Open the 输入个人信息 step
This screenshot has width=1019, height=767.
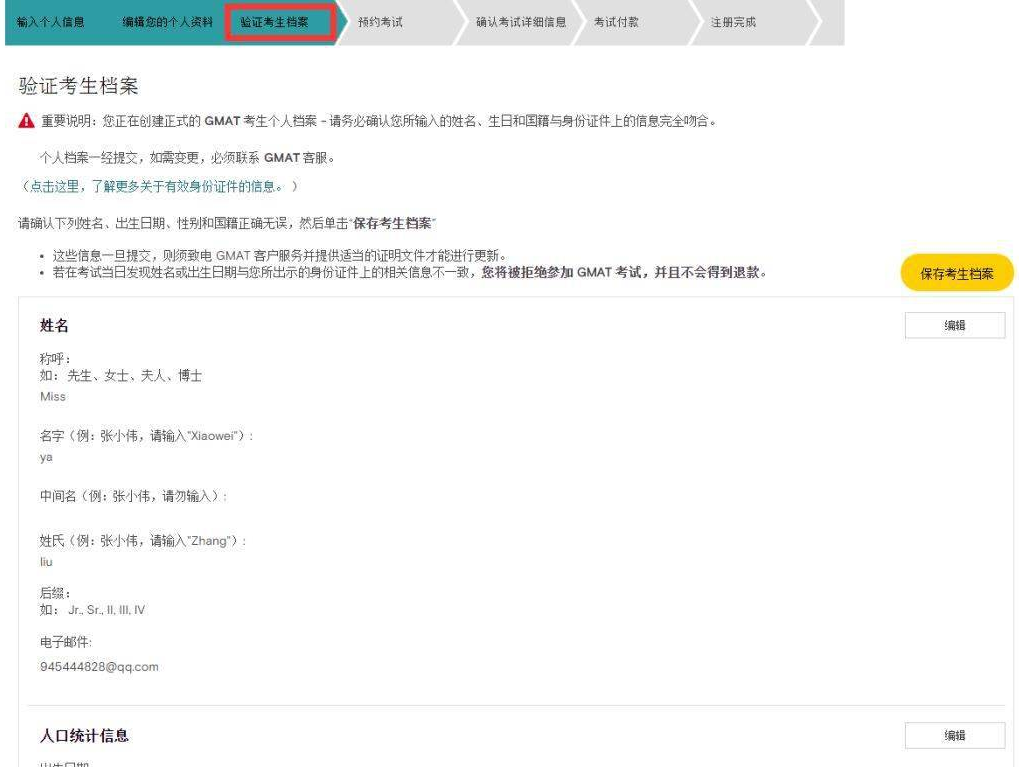[x=51, y=22]
